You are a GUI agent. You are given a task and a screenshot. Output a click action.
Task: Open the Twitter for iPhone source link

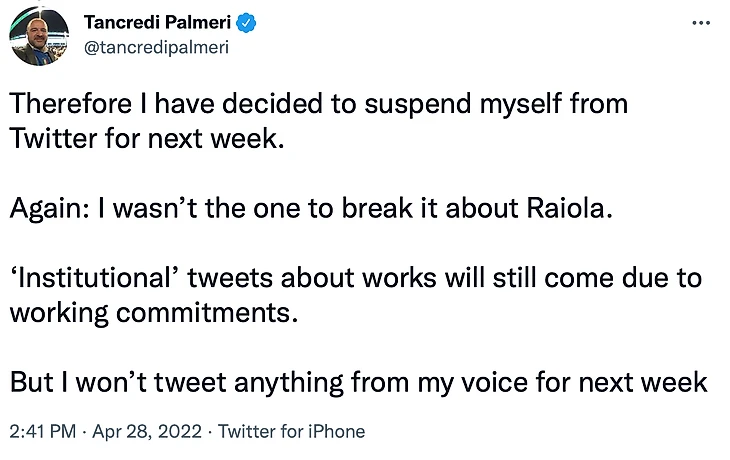291,431
